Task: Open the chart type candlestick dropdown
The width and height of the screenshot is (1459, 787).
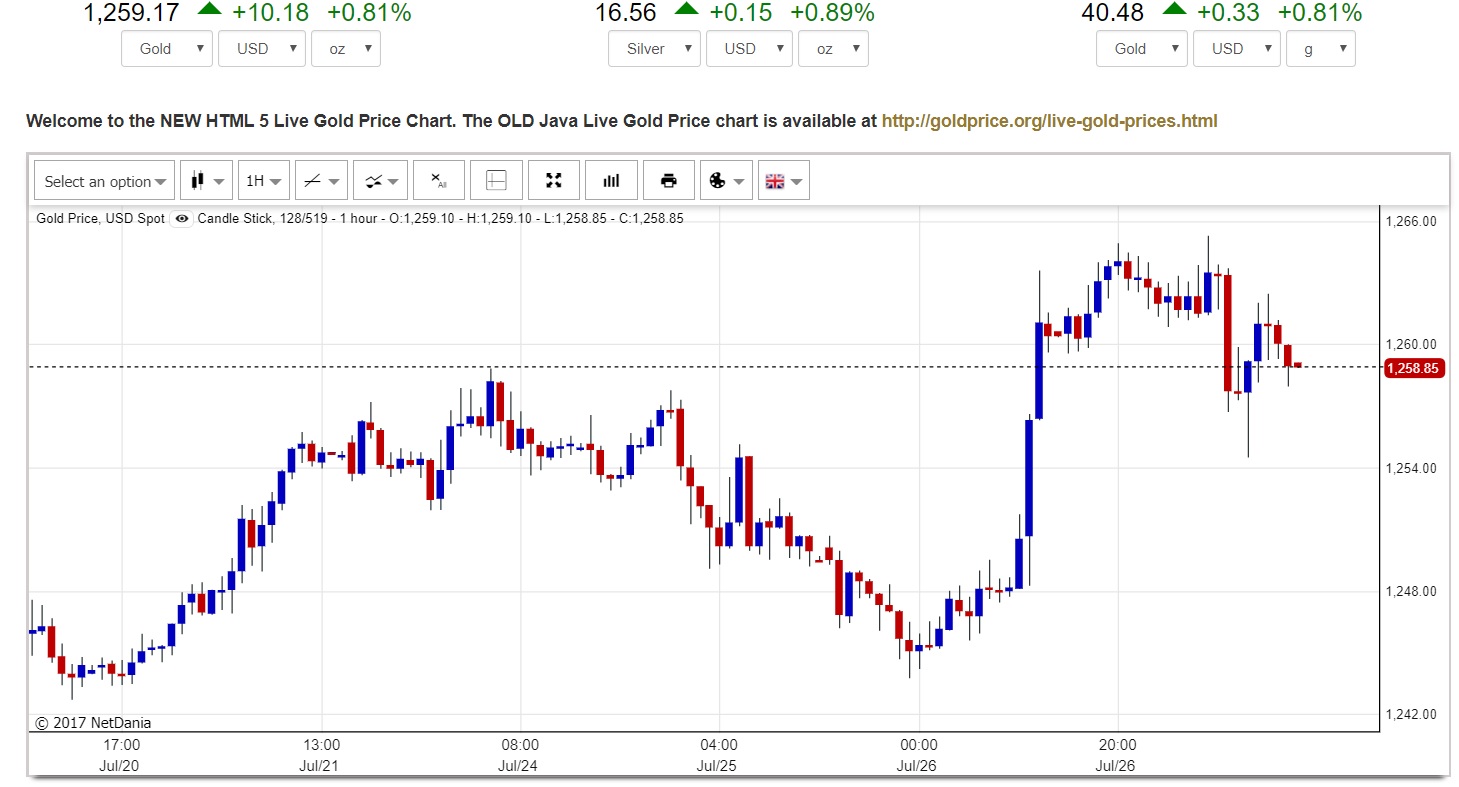Action: [x=207, y=181]
